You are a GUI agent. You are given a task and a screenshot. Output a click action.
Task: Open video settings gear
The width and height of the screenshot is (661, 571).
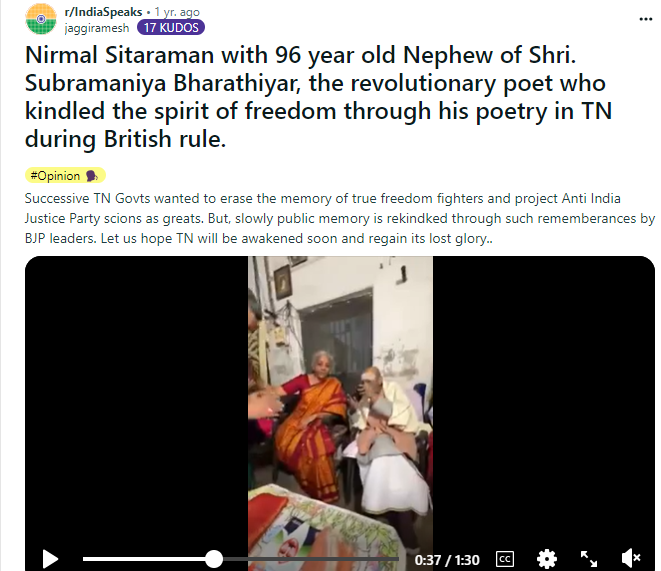click(x=547, y=559)
